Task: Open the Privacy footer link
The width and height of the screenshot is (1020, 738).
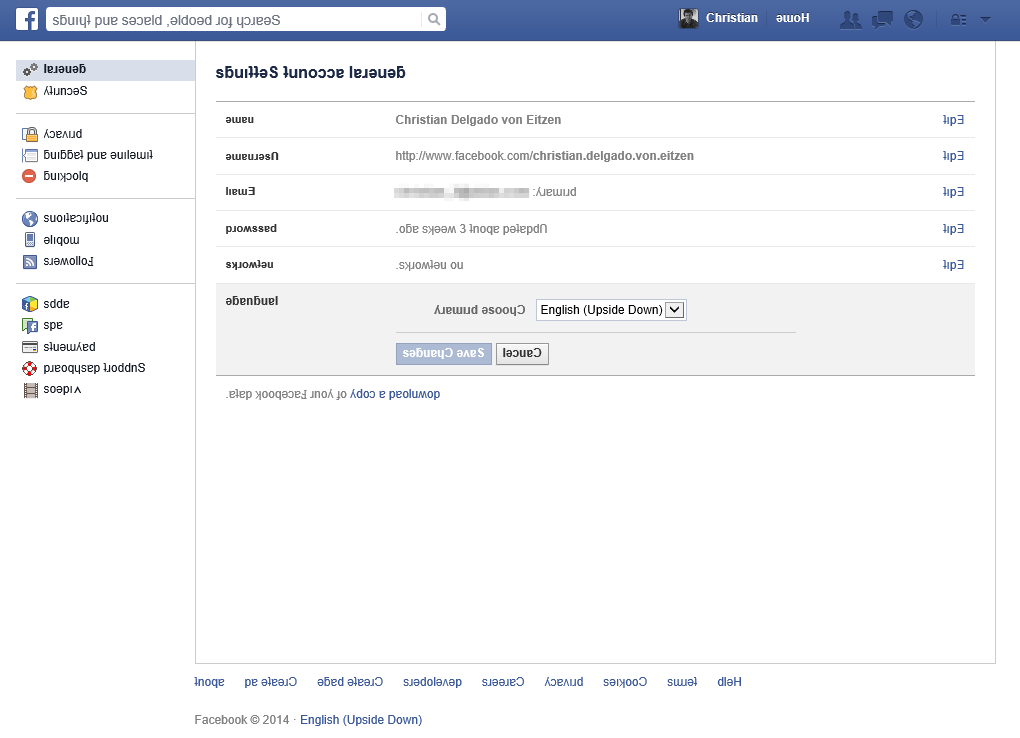Action: click(x=564, y=681)
